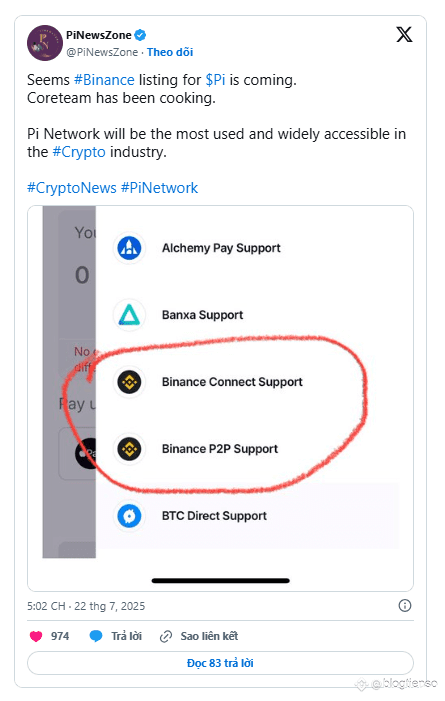Viewport: 445px width, 701px height.
Task: Click the X logo icon
Action: [x=404, y=34]
